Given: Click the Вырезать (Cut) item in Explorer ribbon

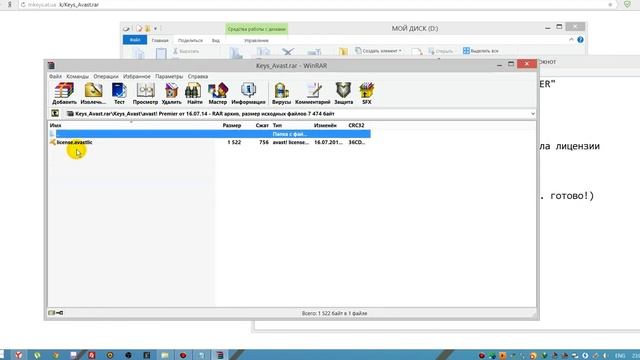Looking at the screenshot, I should pos(186,51).
